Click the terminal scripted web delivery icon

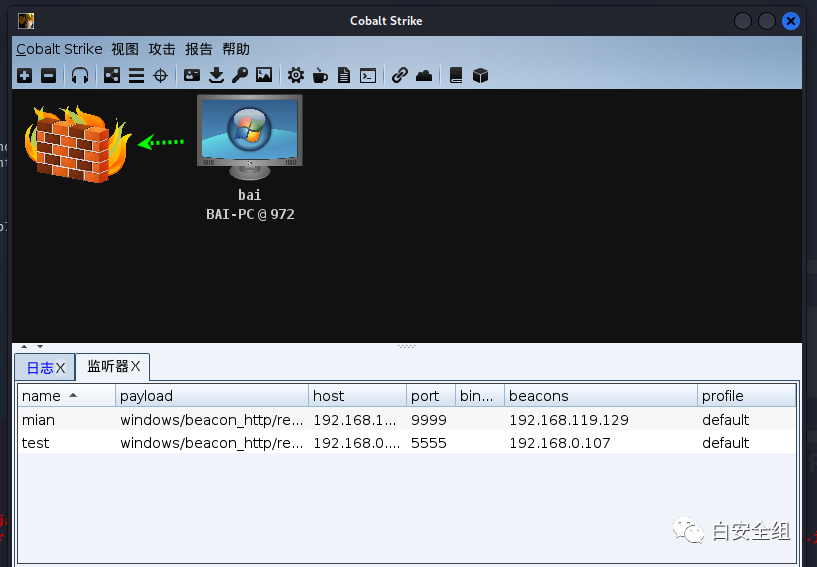point(368,76)
